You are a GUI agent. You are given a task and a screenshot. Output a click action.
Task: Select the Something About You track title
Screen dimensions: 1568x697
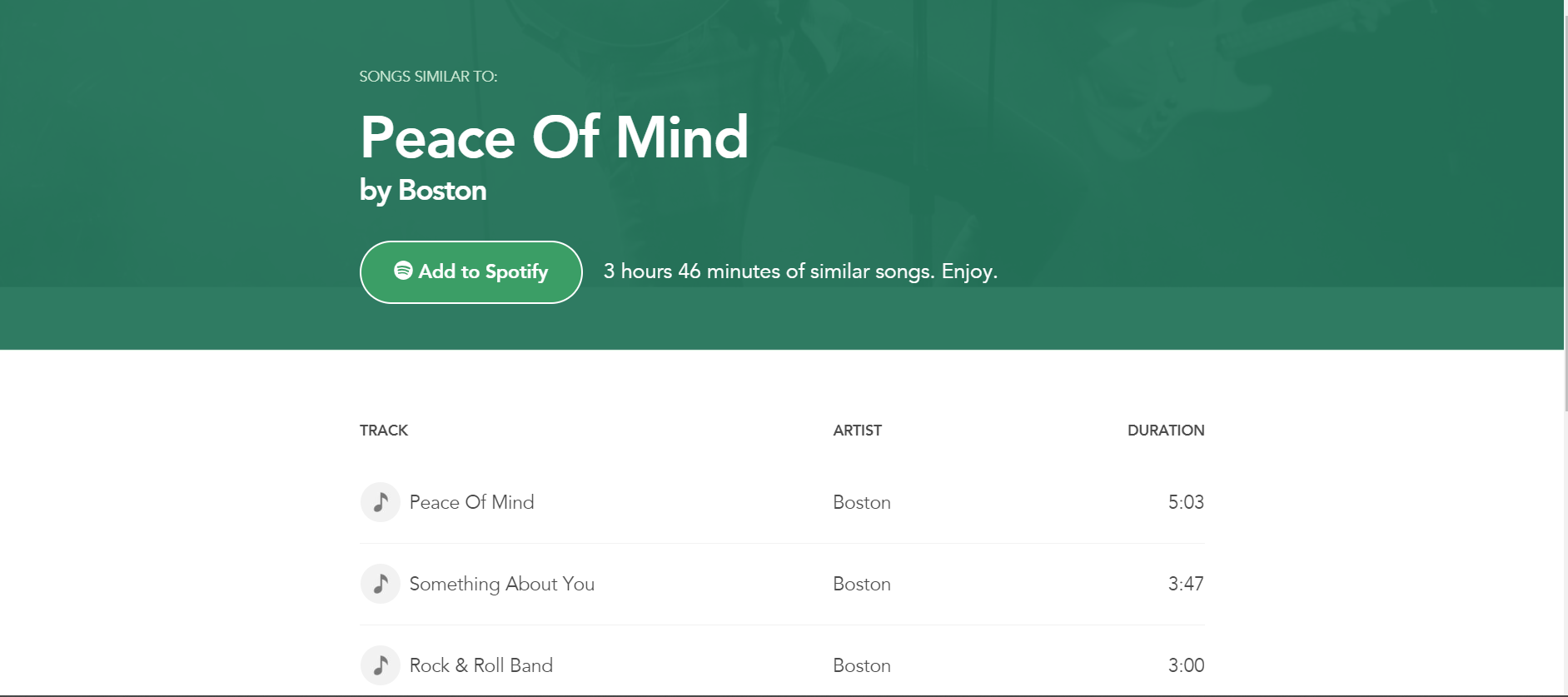(x=502, y=584)
